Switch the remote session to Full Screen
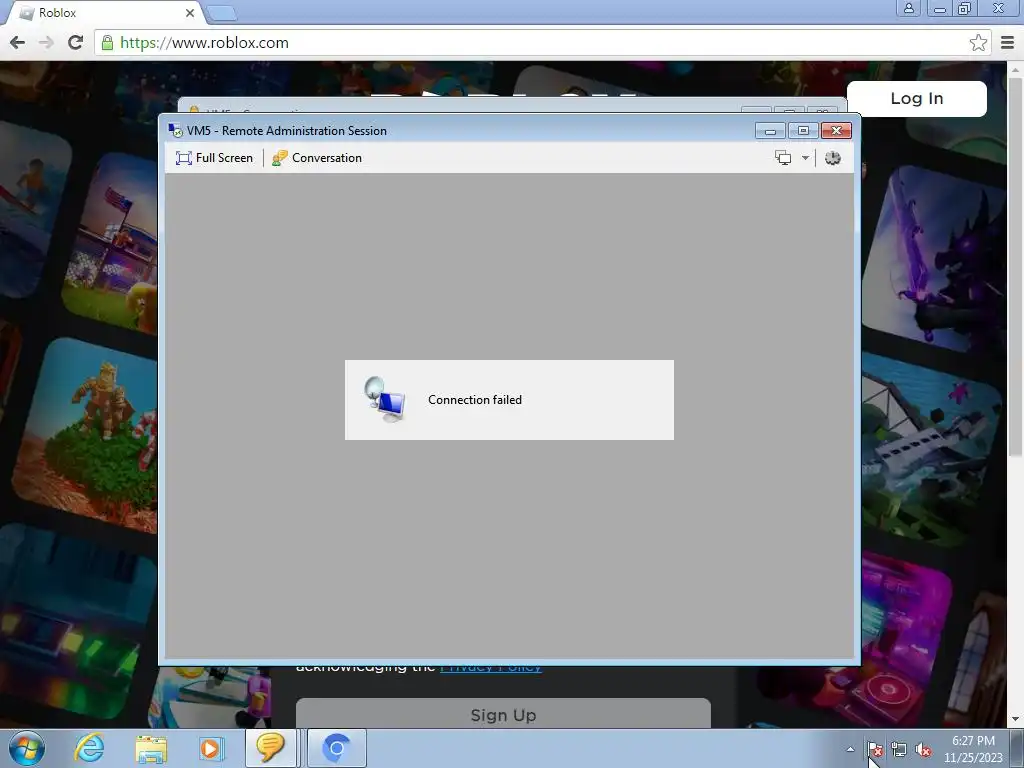1024x768 pixels. (214, 158)
